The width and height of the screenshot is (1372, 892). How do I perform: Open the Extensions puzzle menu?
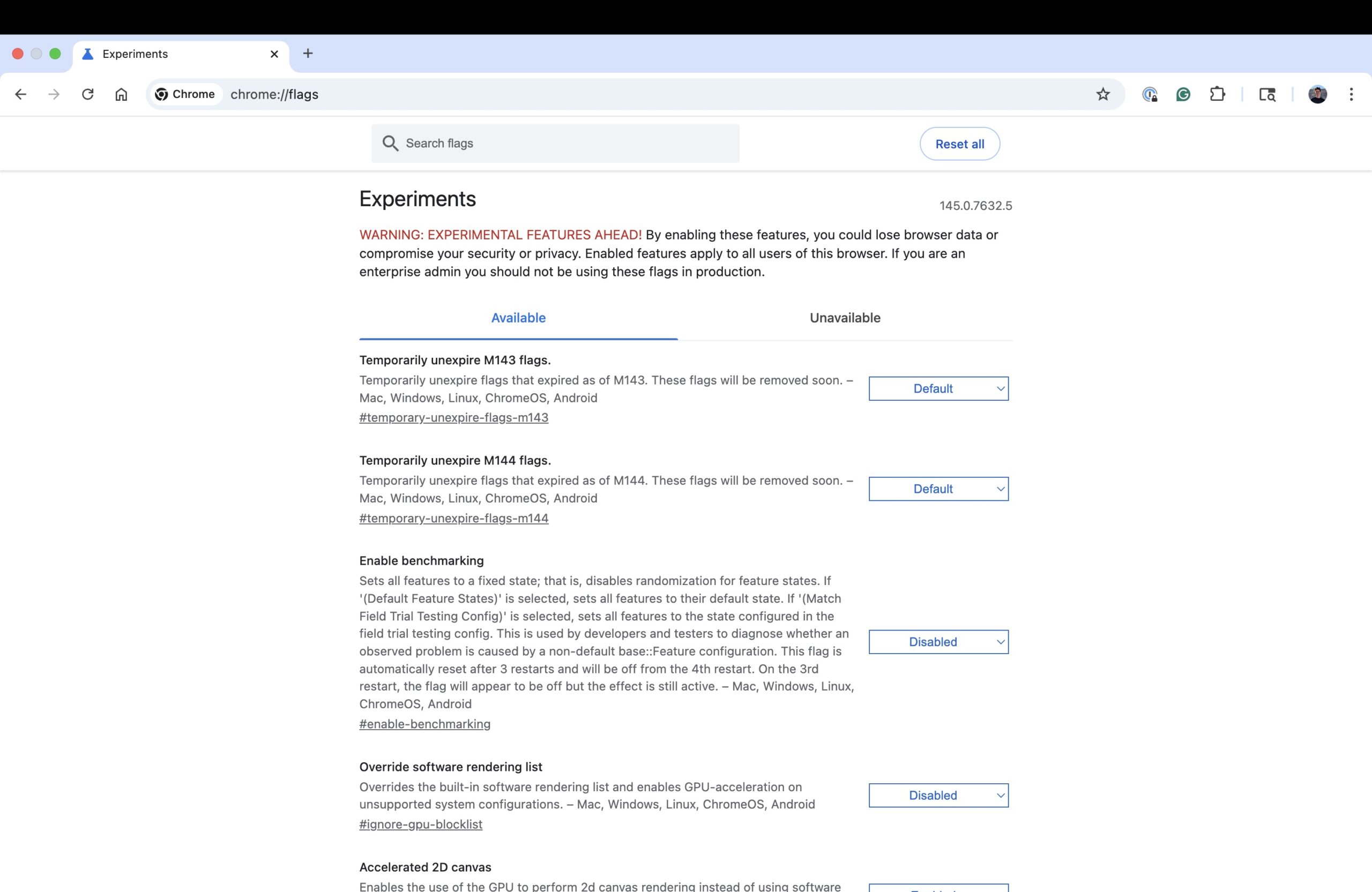coord(1217,94)
